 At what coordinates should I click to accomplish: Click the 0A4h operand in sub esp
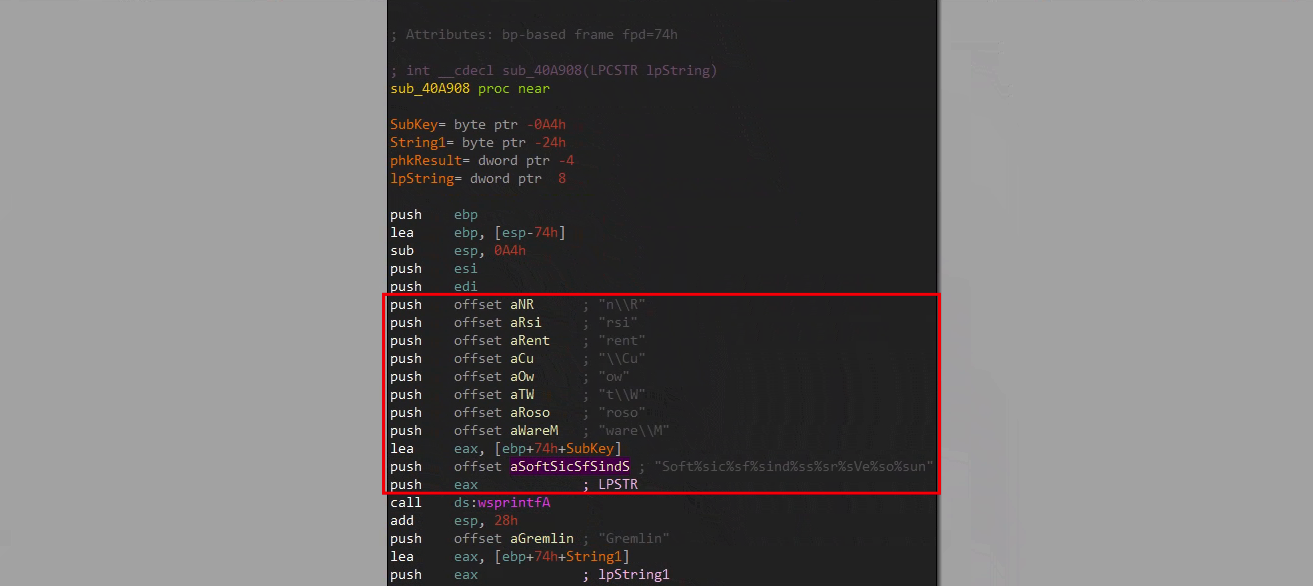coord(510,251)
